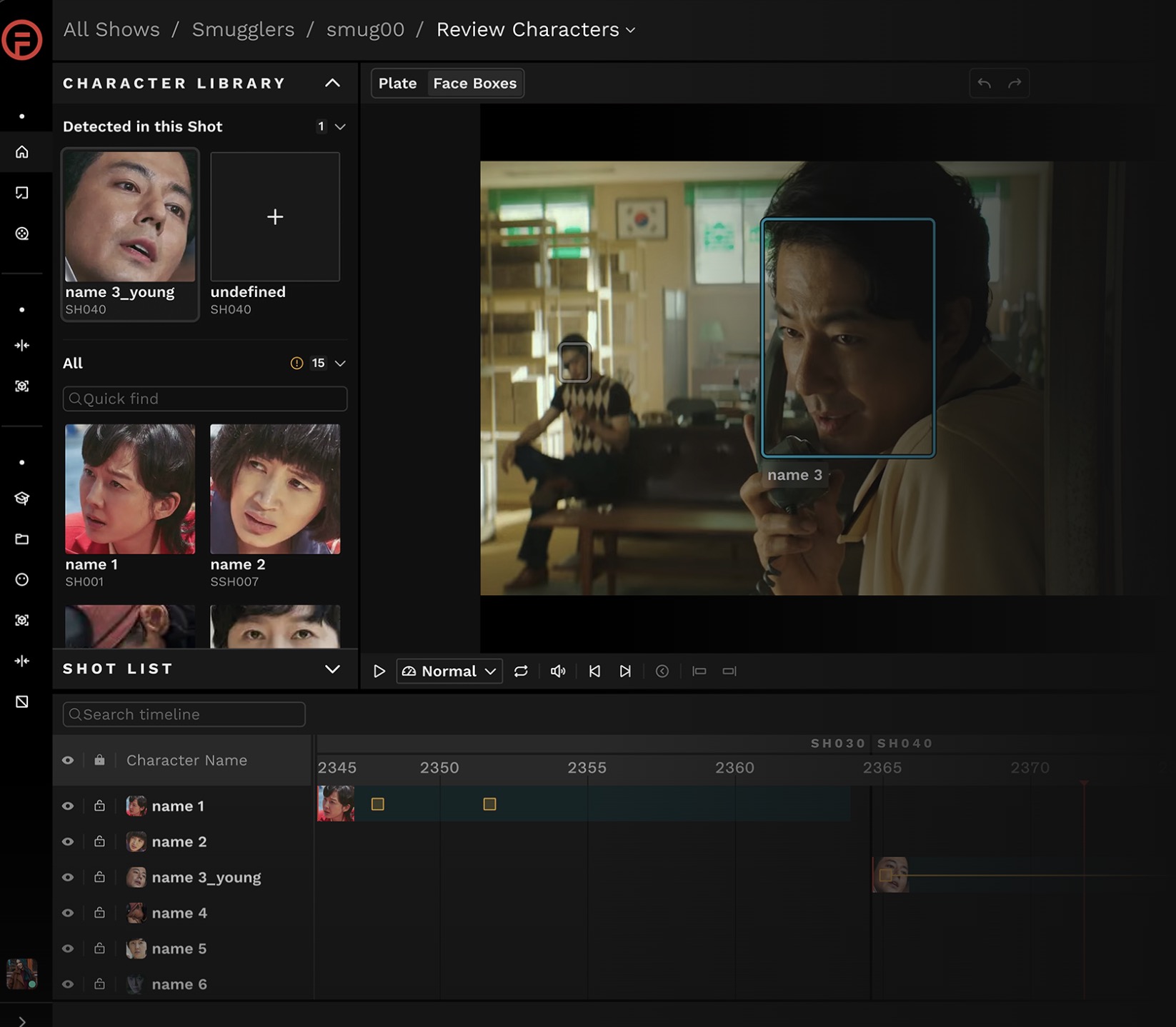Go to All Shows breadcrumb
This screenshot has height=1027, width=1176.
pyautogui.click(x=111, y=29)
